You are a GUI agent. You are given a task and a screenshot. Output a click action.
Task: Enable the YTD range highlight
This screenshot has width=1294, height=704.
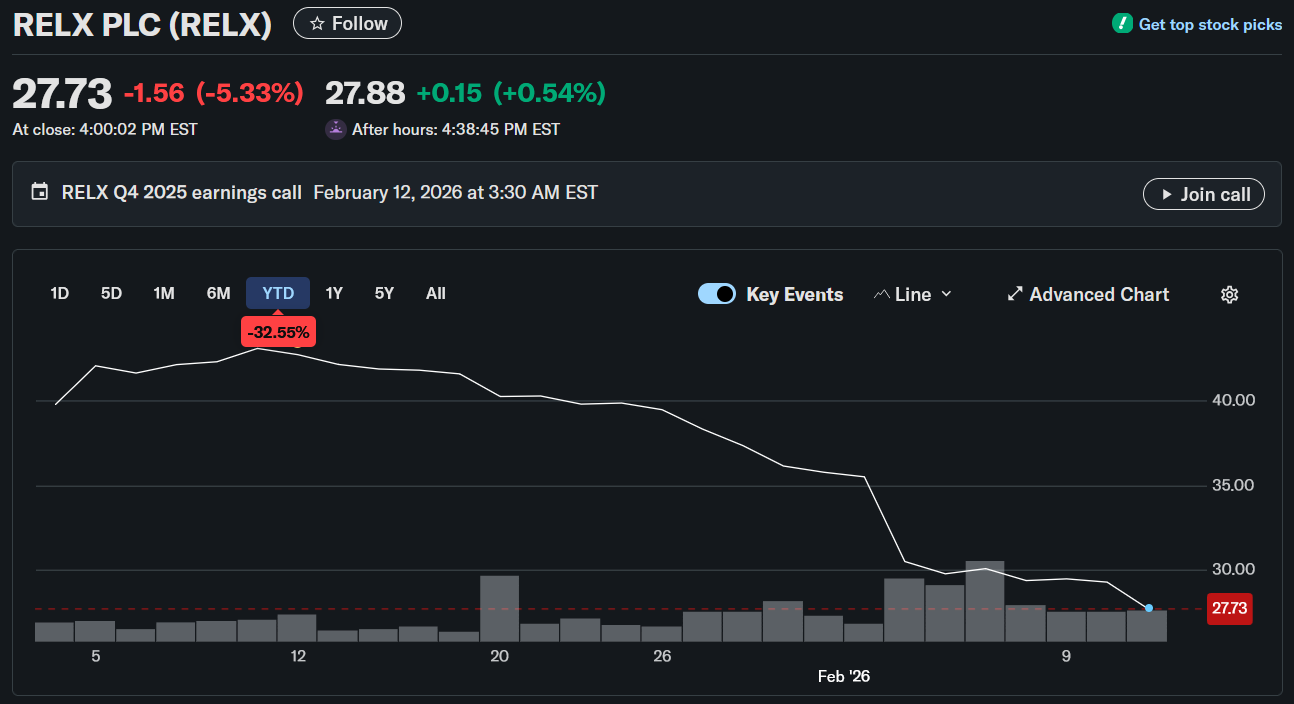coord(277,293)
